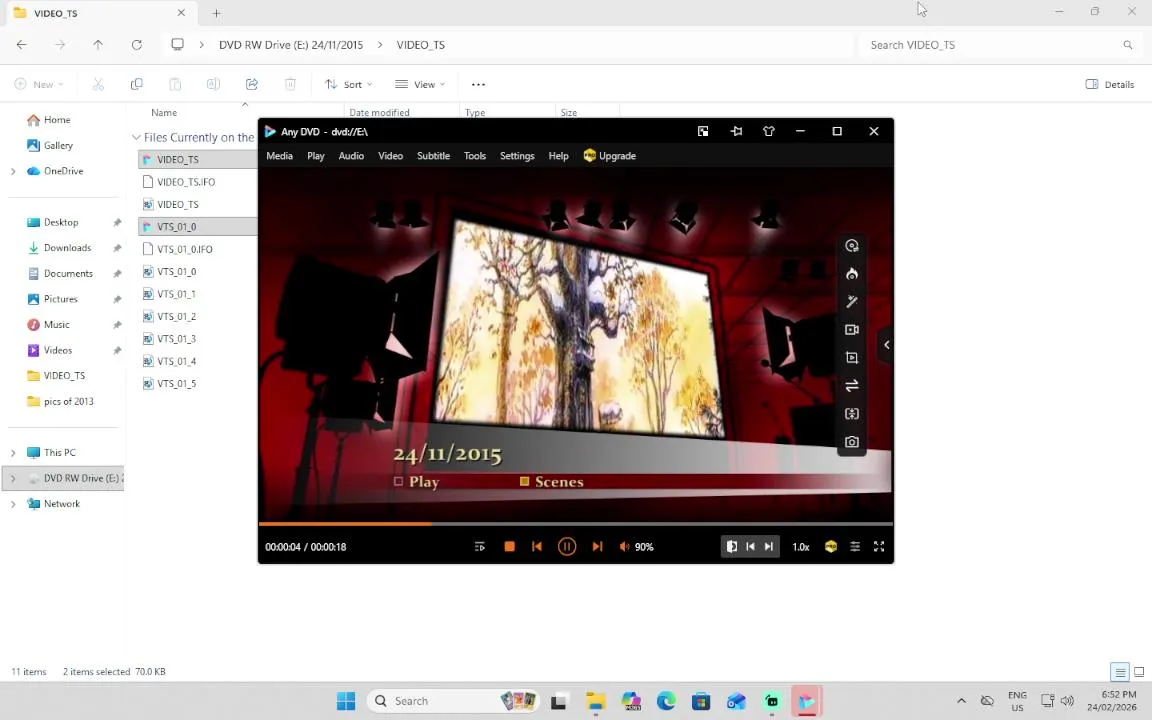The width and height of the screenshot is (1152, 720).
Task: Expand the OneDrive tree node
Action: pyautogui.click(x=13, y=171)
